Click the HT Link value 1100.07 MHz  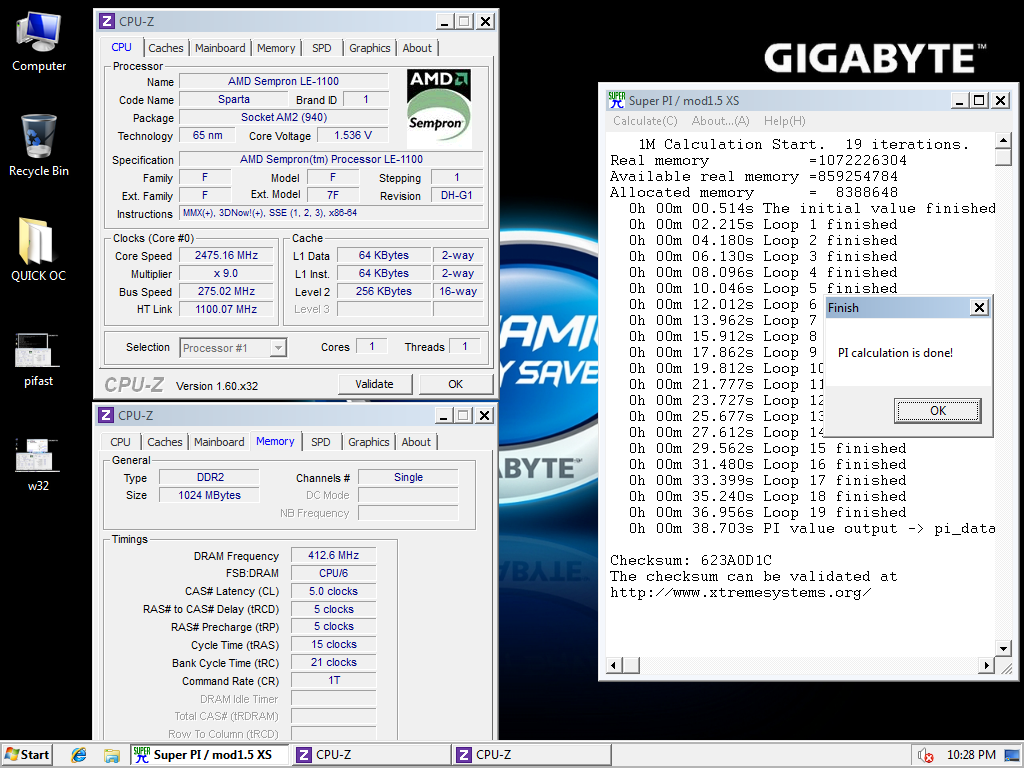227,309
